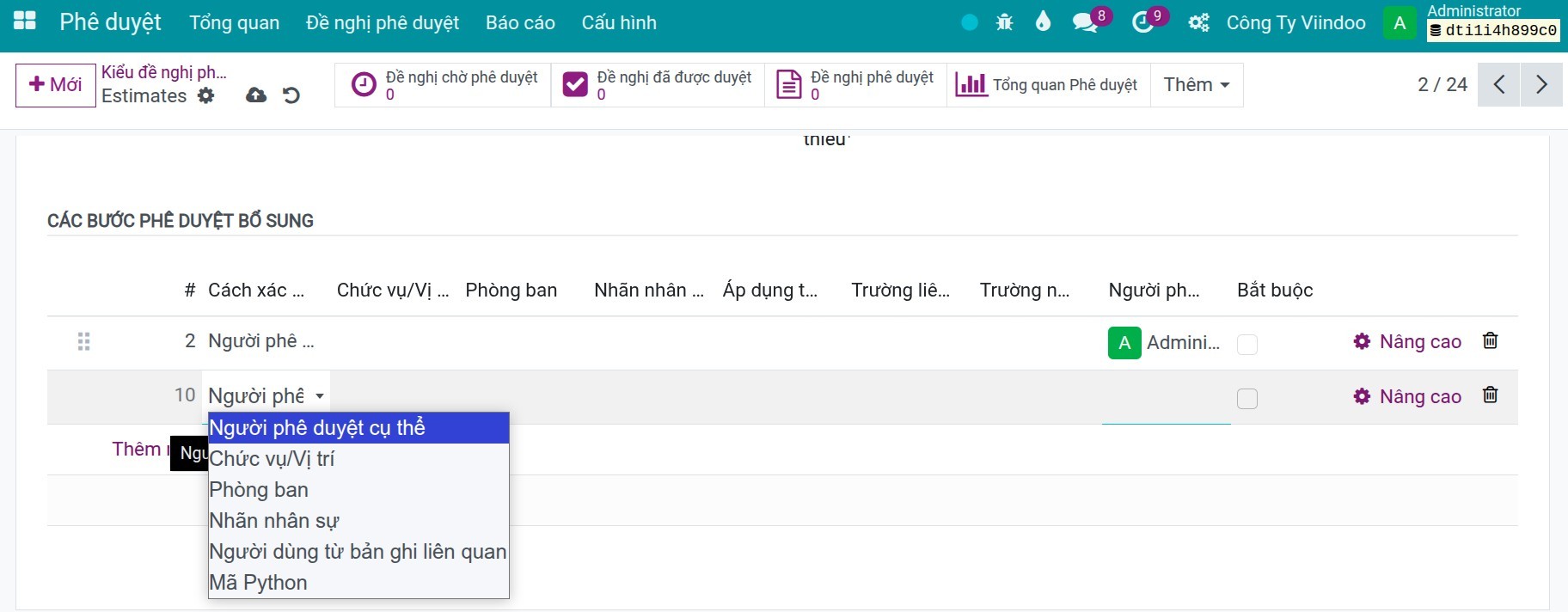This screenshot has height=612, width=1568.
Task: Open the Cấu hình menu
Action: point(619,22)
